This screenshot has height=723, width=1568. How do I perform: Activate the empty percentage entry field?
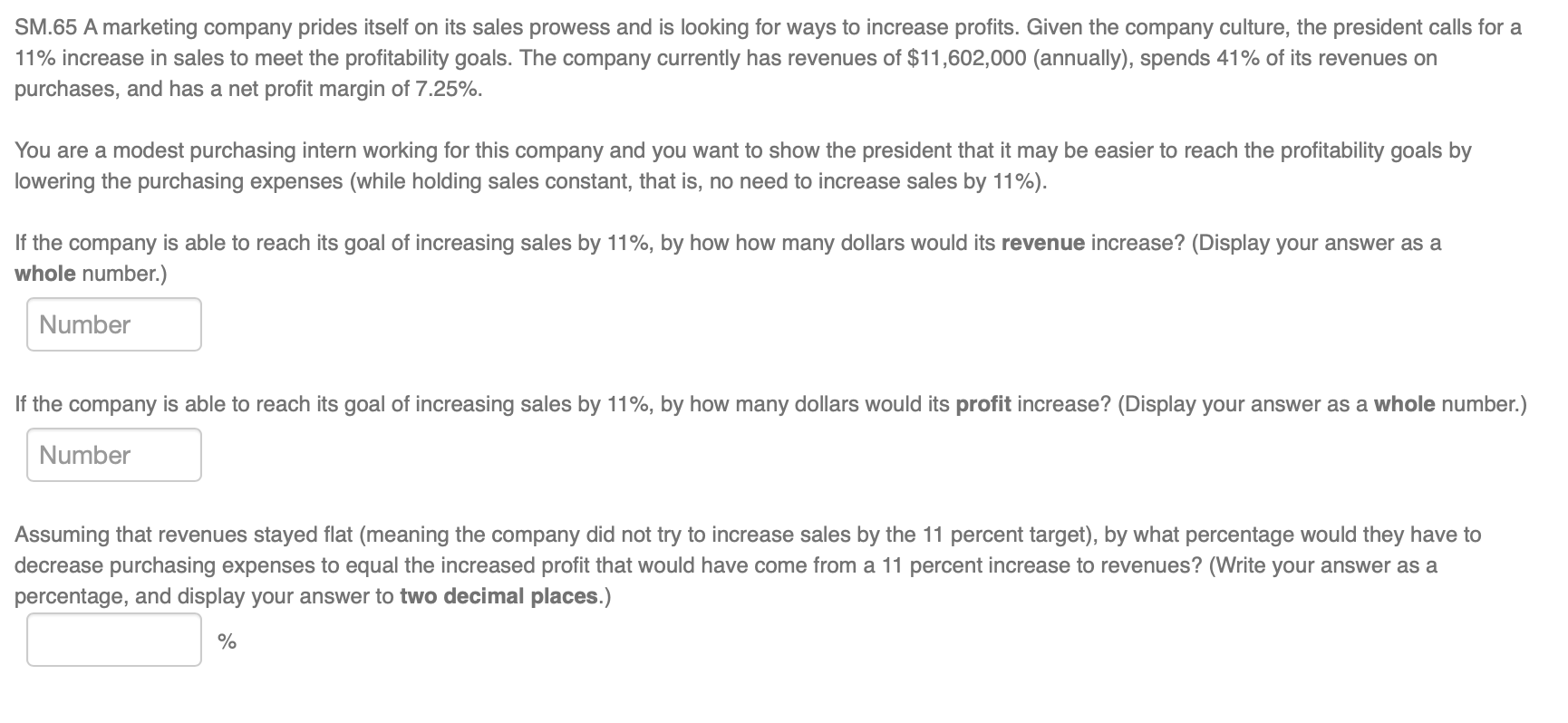pyautogui.click(x=113, y=641)
